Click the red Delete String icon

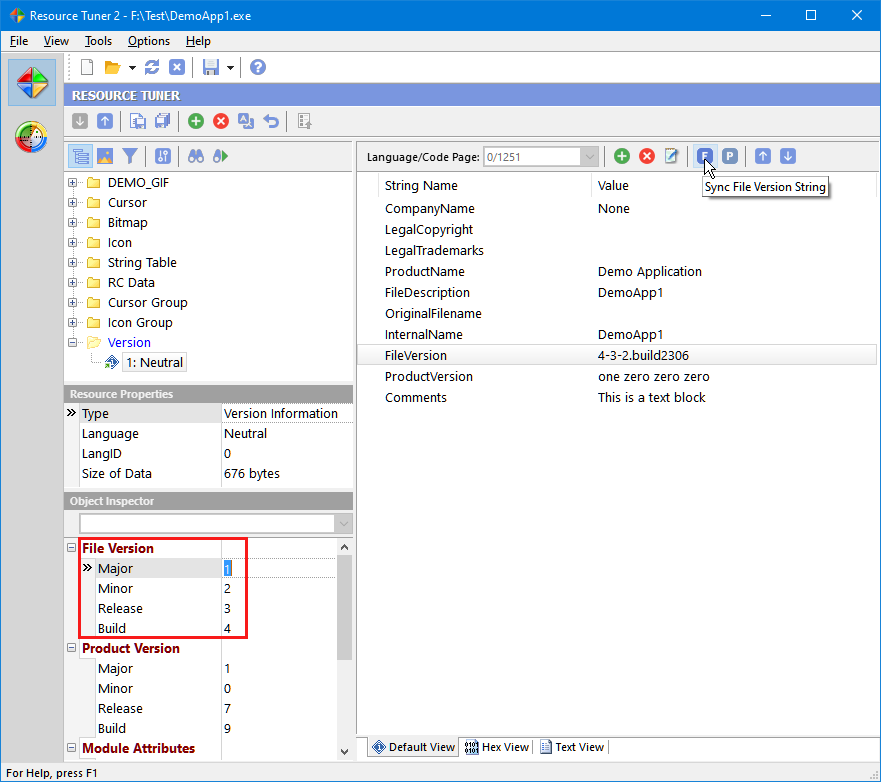tap(647, 156)
